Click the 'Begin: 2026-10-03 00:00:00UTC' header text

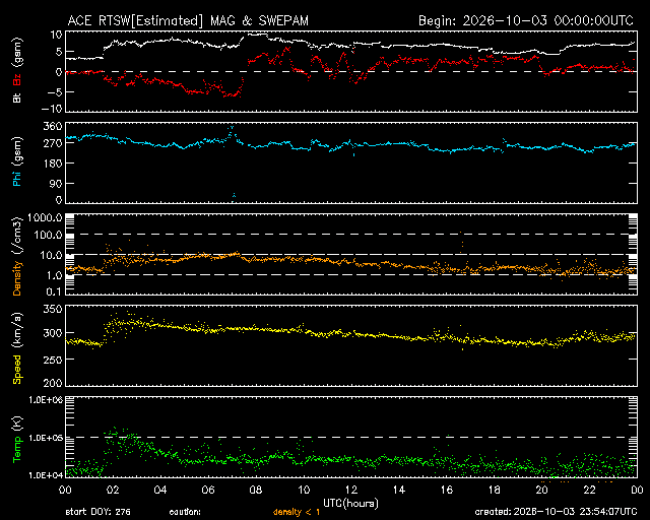[526, 21]
